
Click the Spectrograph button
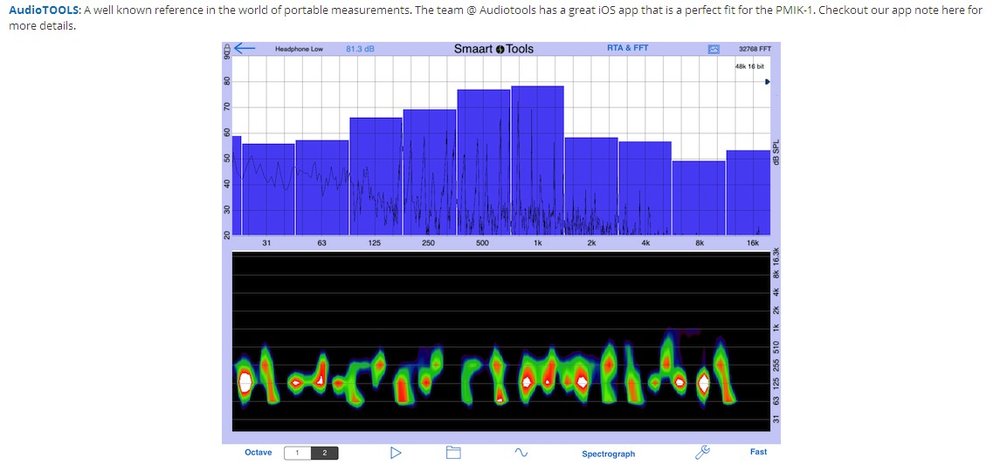(608, 454)
